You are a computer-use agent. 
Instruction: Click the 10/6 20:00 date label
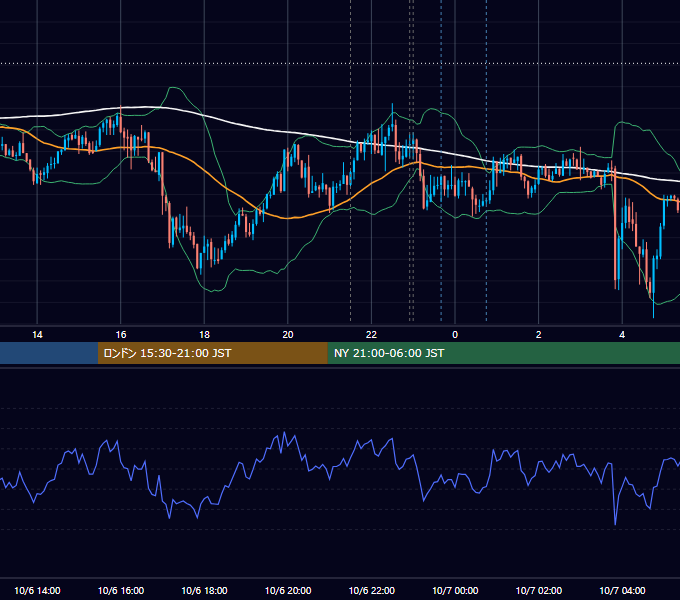[x=288, y=590]
